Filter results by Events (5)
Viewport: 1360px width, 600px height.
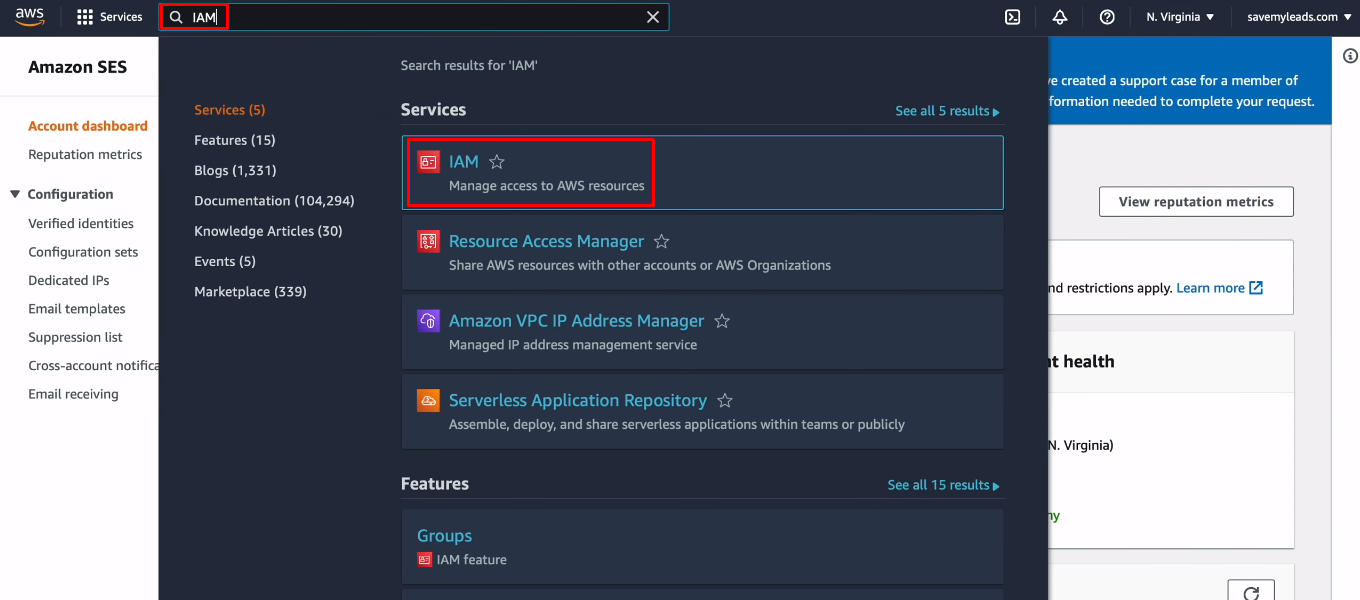[x=225, y=261]
